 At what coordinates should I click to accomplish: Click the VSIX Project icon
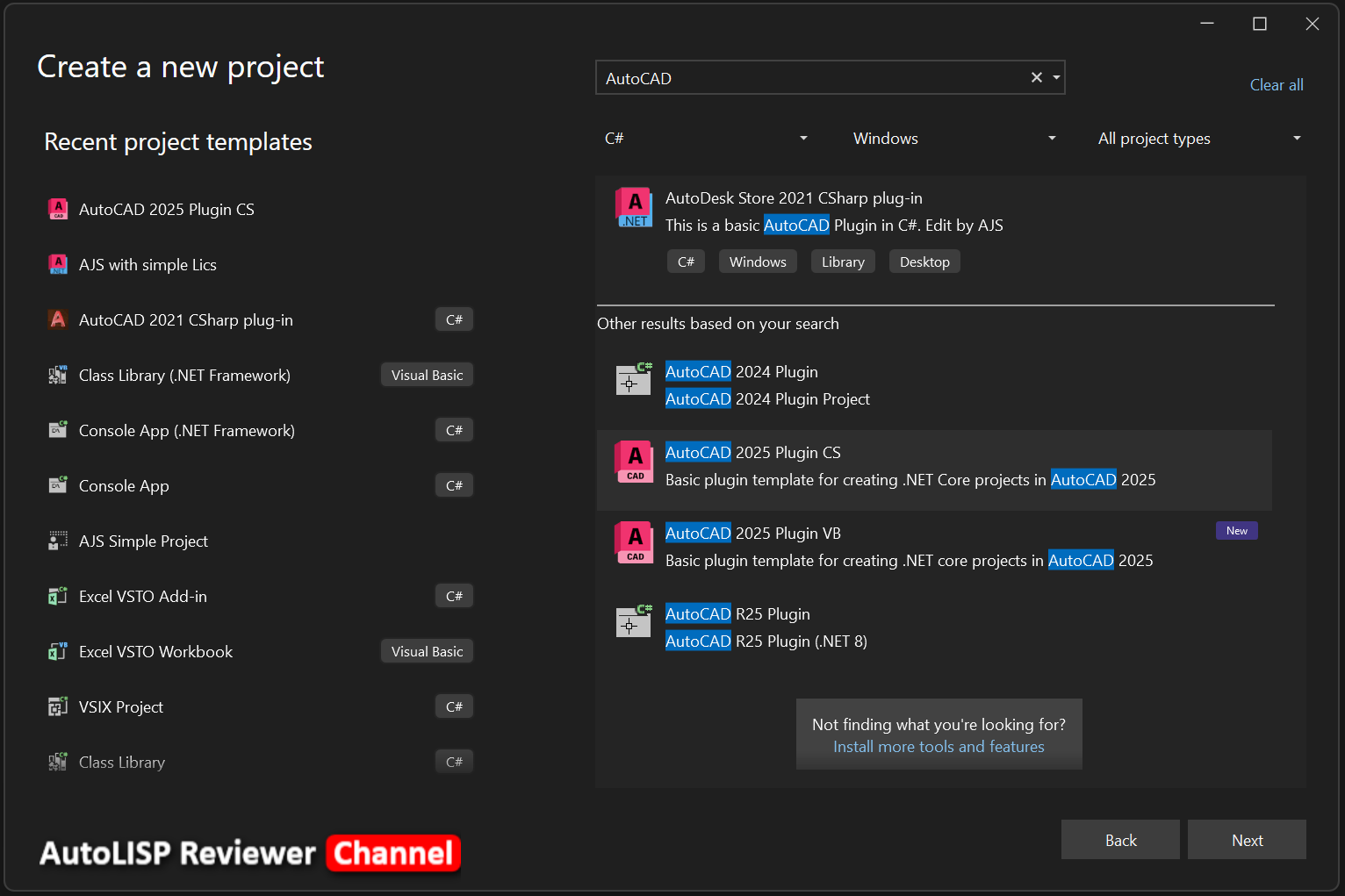(58, 706)
